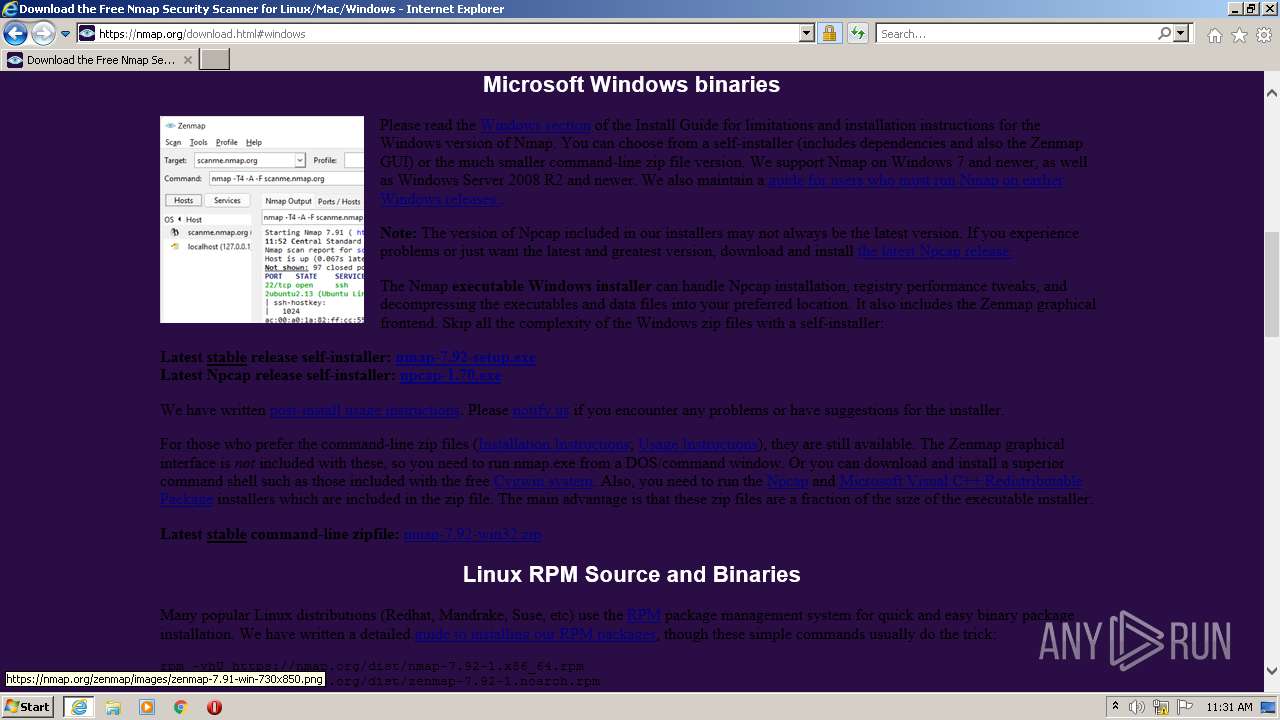Open post-install usage instructions link
Viewport: 1280px width, 720px height.
click(364, 410)
